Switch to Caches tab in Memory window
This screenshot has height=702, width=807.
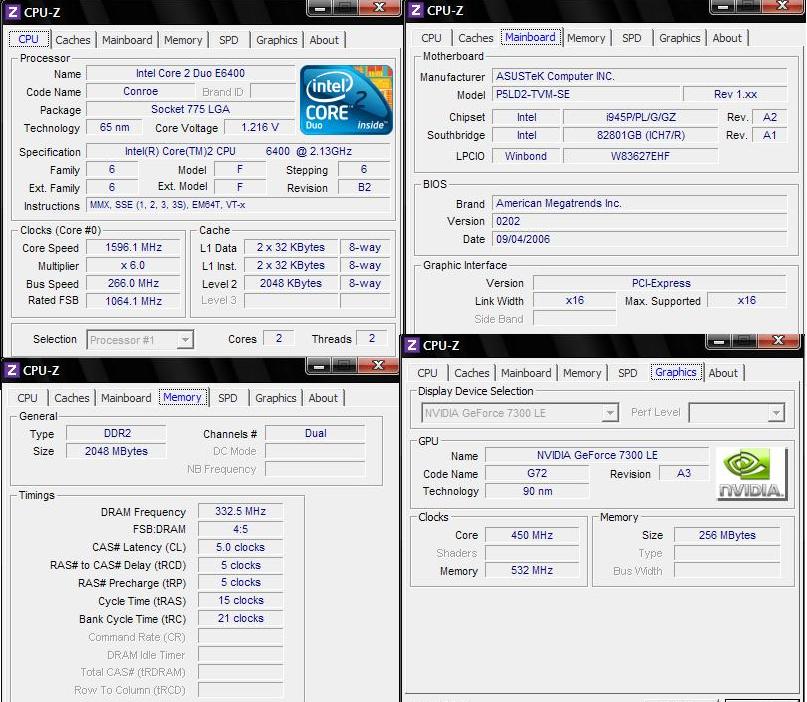(72, 398)
